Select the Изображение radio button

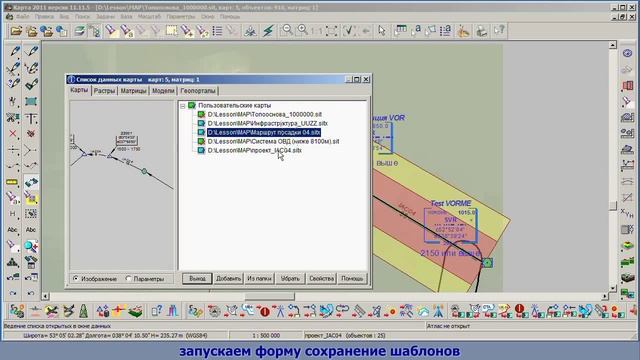click(76, 279)
